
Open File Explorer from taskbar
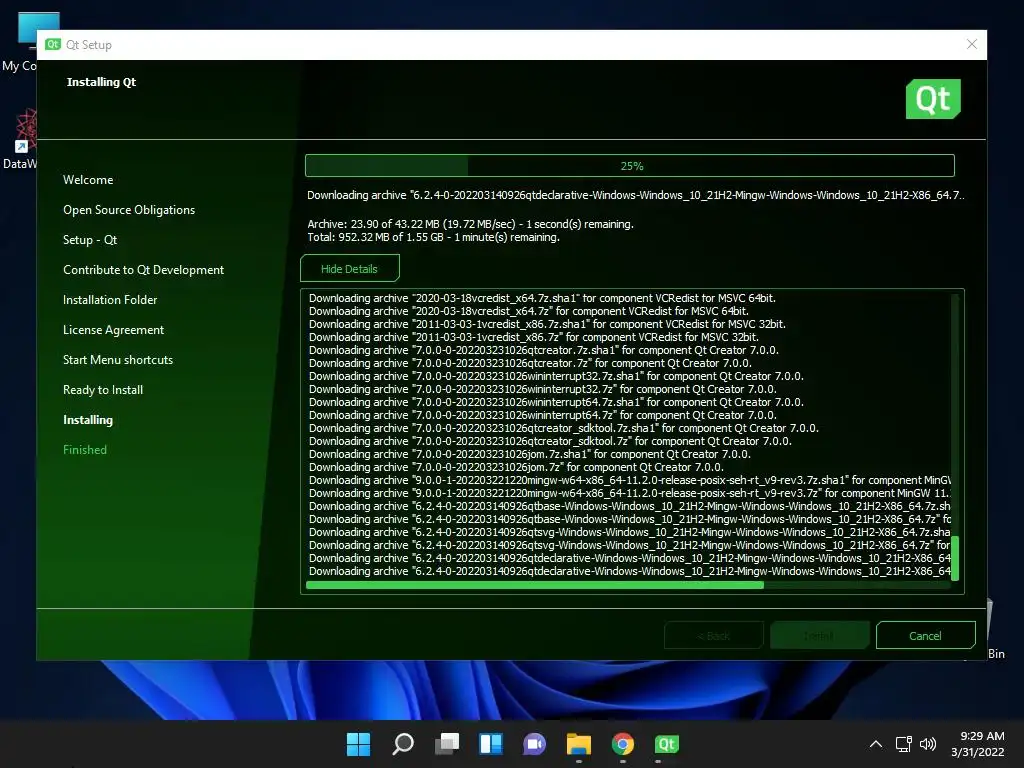[579, 744]
